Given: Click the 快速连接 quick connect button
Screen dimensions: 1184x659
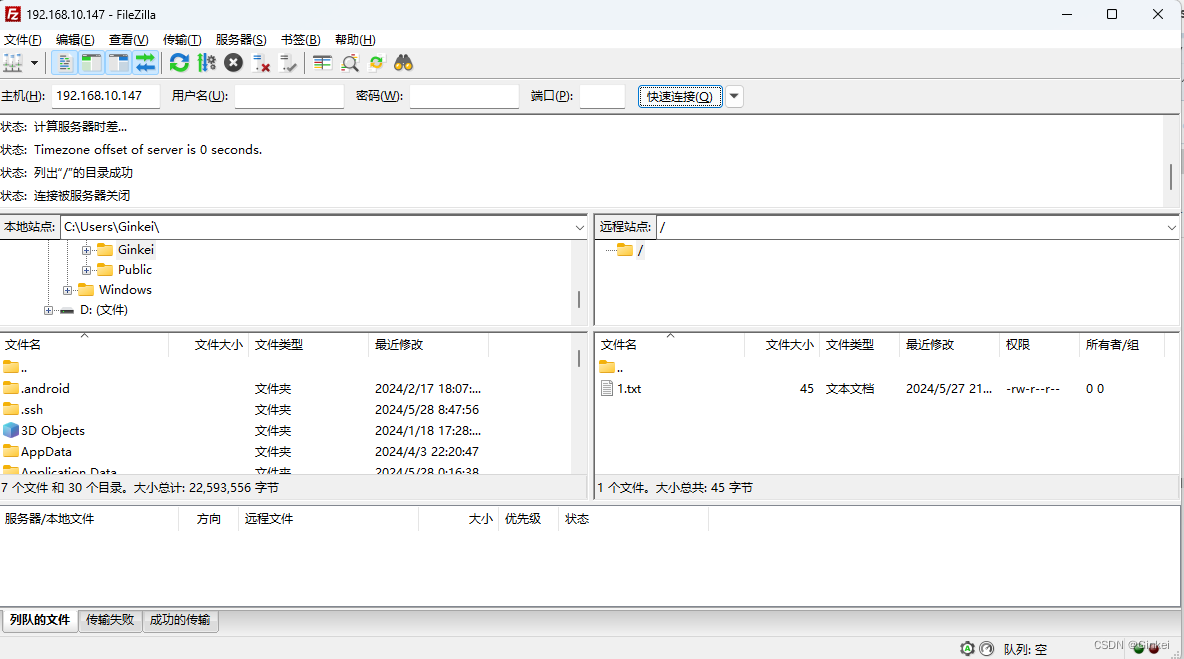Looking at the screenshot, I should pos(680,97).
